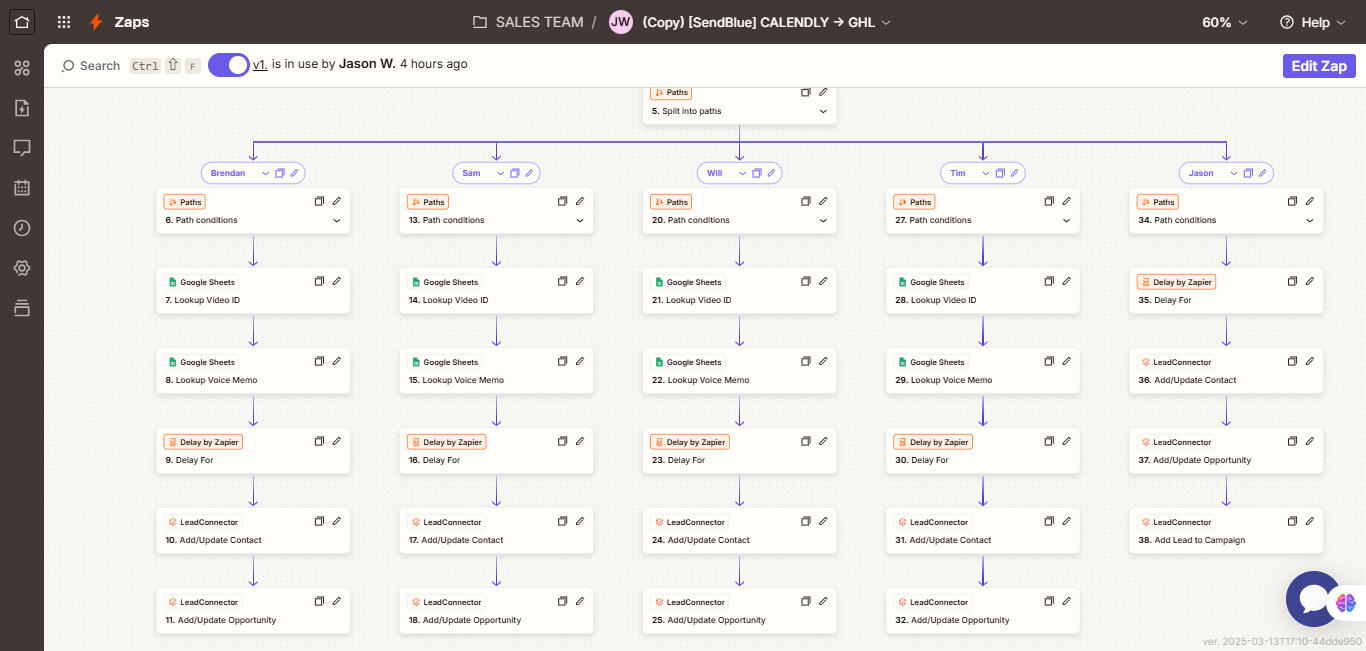Click the Edit Zap button
1366x651 pixels.
click(x=1319, y=66)
